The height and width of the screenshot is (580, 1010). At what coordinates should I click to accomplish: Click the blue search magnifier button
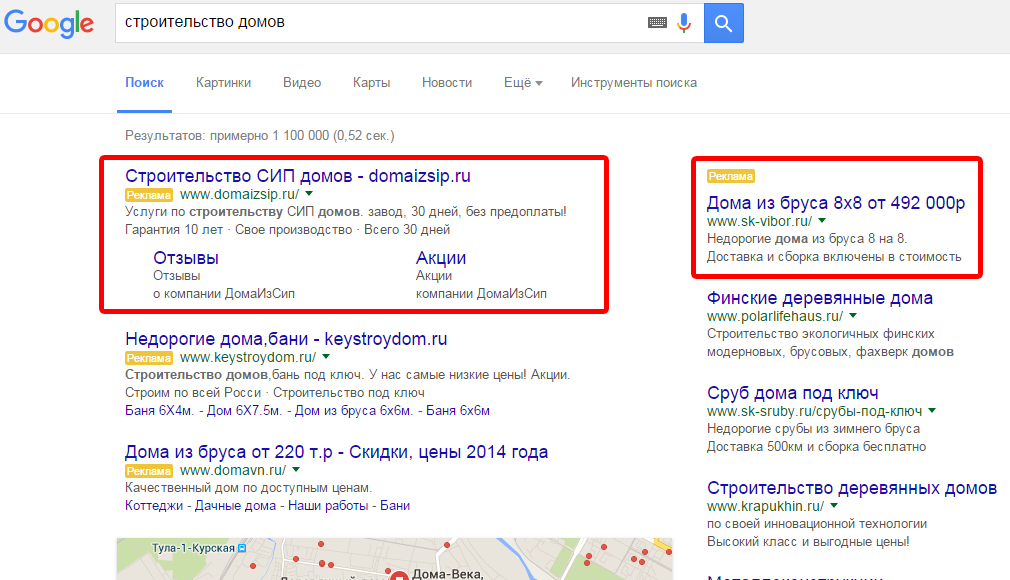pos(723,23)
